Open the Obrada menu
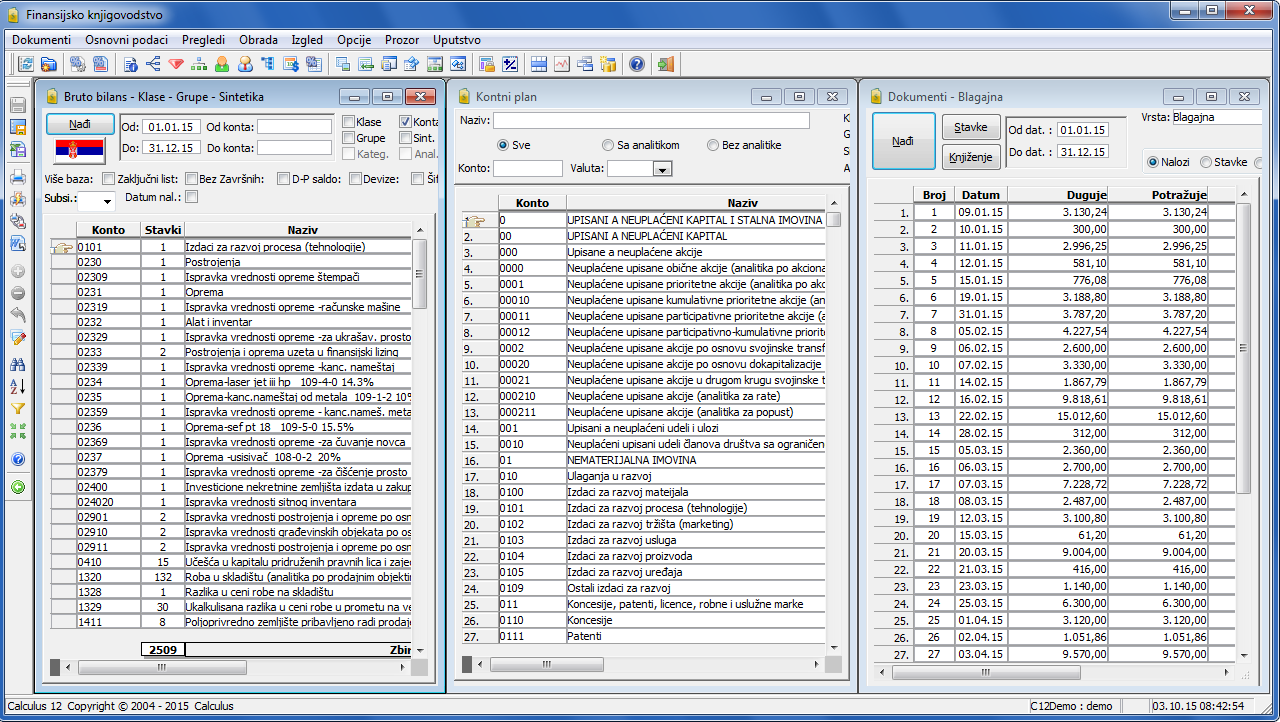Viewport: 1280px width, 722px height. (258, 40)
